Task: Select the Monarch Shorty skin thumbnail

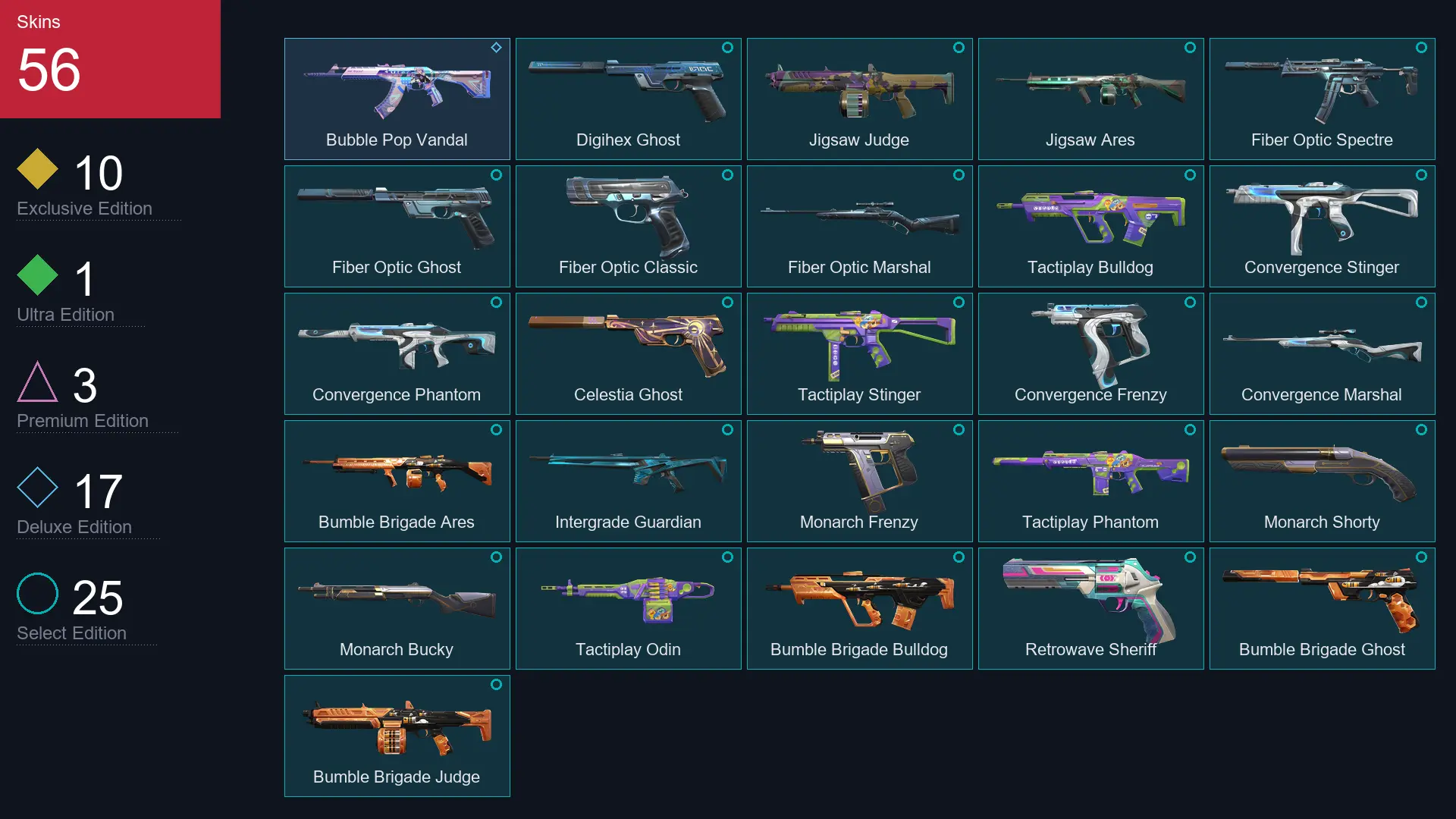Action: [1322, 481]
